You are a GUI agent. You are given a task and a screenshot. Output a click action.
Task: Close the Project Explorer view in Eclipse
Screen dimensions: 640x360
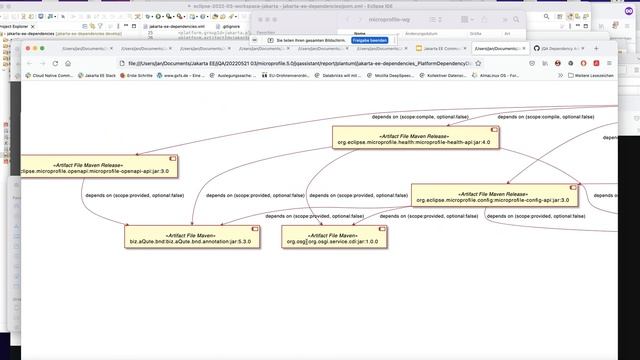click(x=33, y=27)
